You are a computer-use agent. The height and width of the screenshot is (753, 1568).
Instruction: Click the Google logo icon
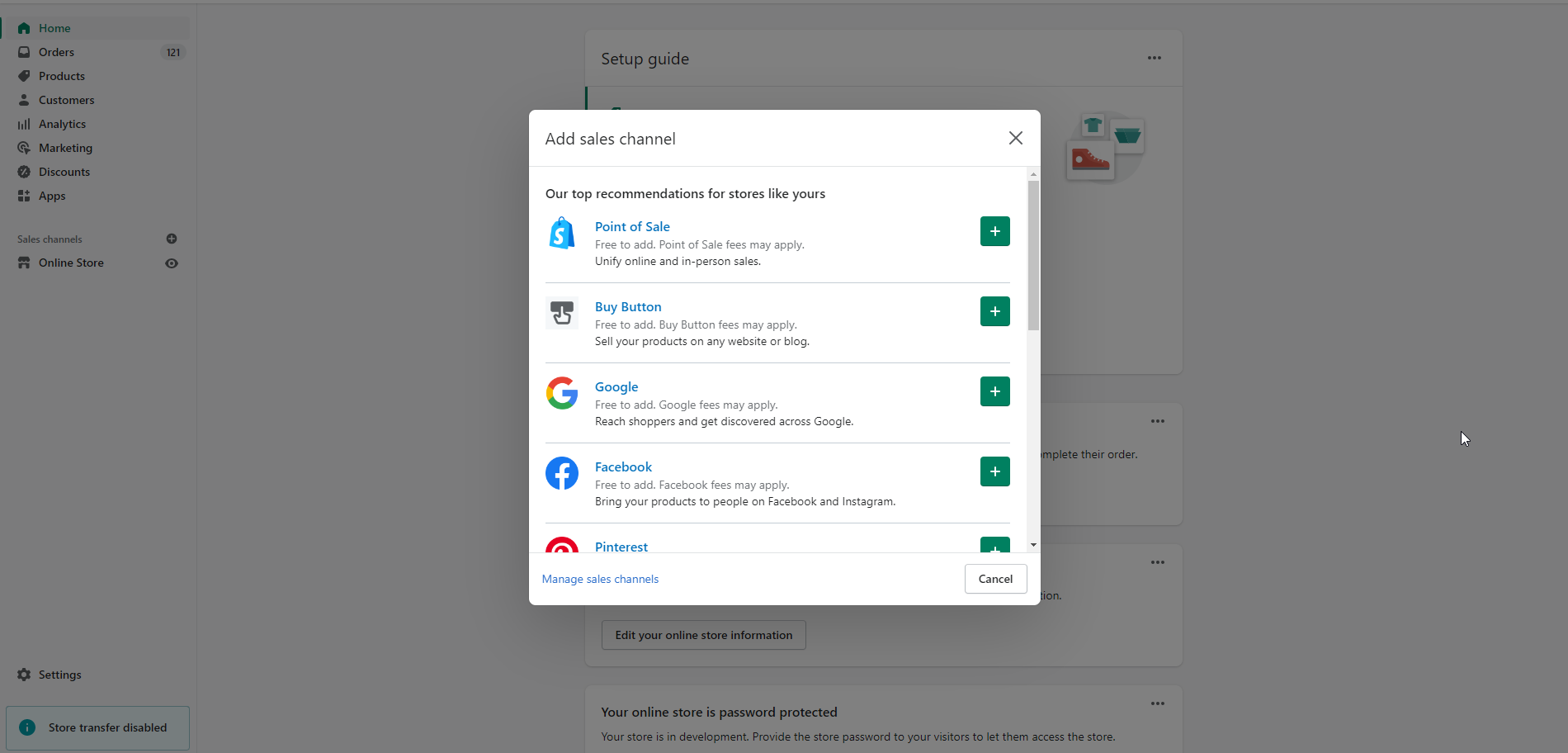pos(562,393)
